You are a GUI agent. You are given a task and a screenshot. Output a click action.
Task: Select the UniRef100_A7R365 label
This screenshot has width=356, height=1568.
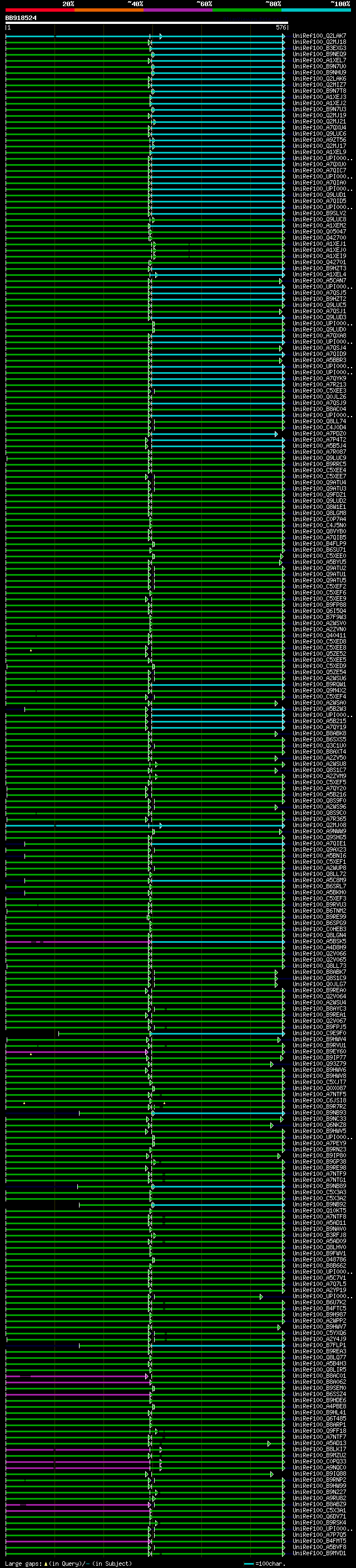pos(319,819)
